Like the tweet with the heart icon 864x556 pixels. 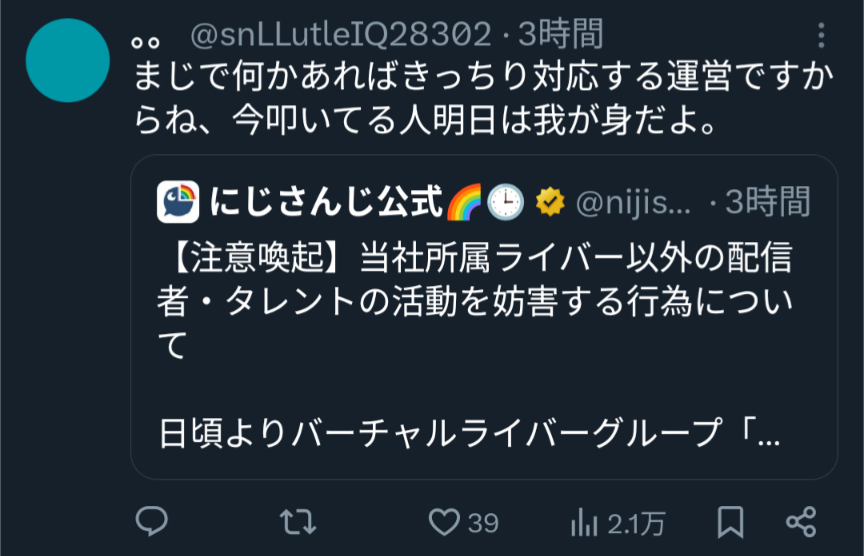[x=444, y=522]
